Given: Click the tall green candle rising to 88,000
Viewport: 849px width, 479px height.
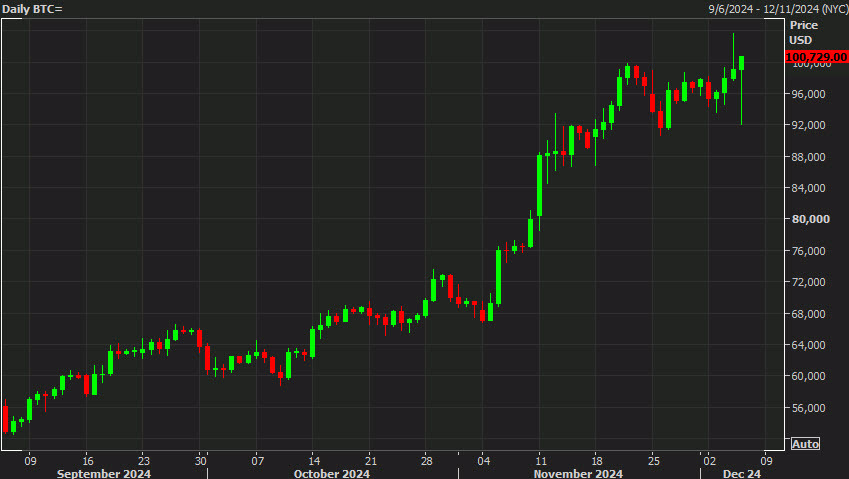Looking at the screenshot, I should click(x=539, y=186).
